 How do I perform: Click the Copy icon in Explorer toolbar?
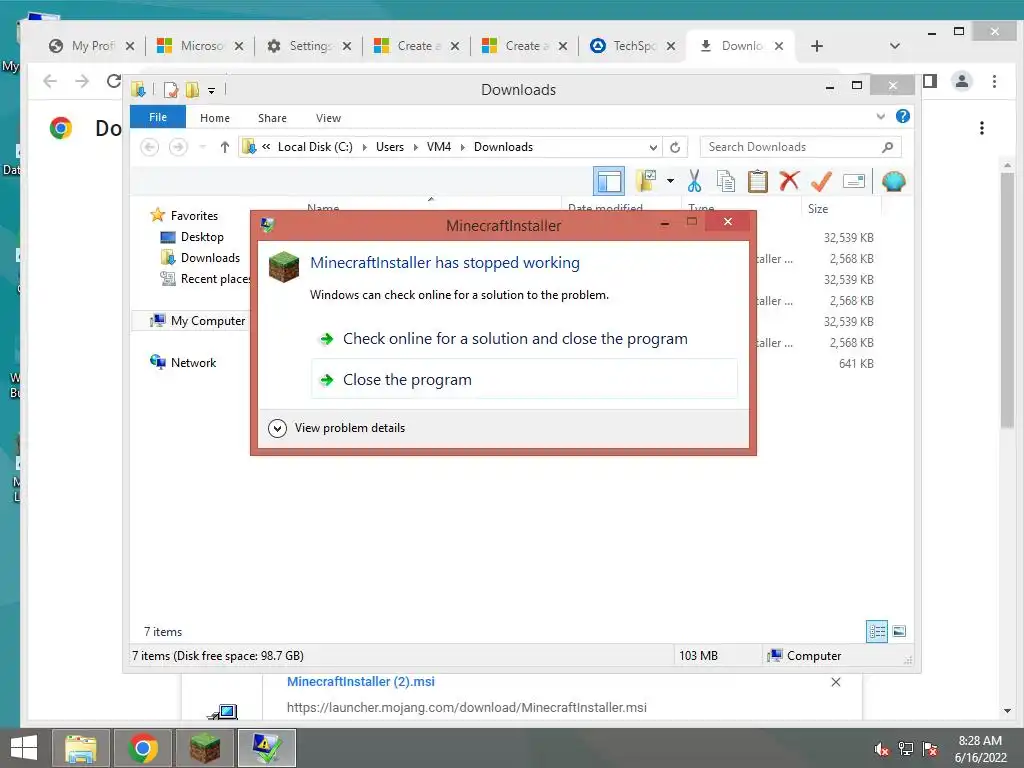[x=726, y=181]
